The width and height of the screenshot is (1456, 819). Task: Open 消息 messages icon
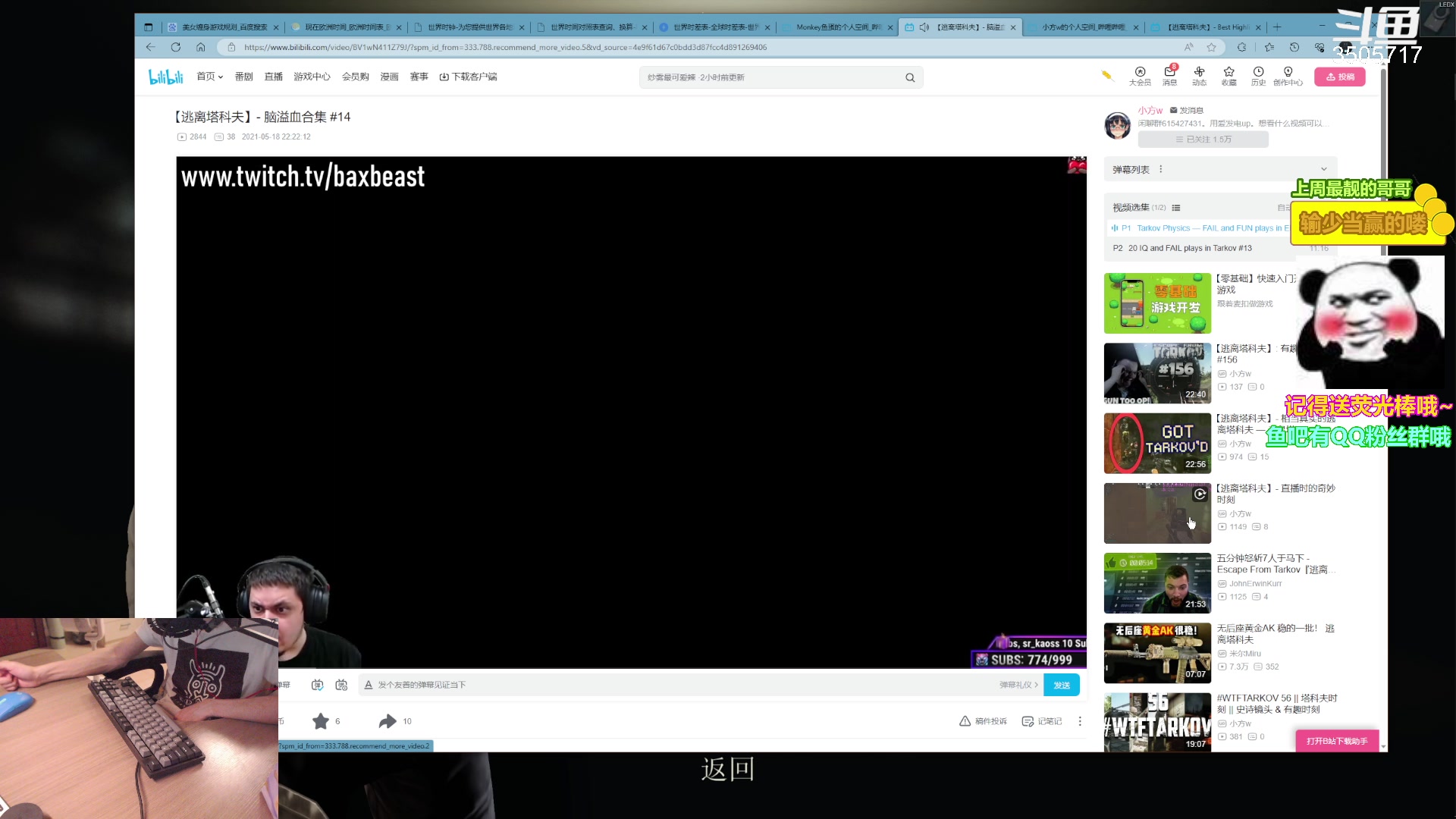[x=1169, y=76]
